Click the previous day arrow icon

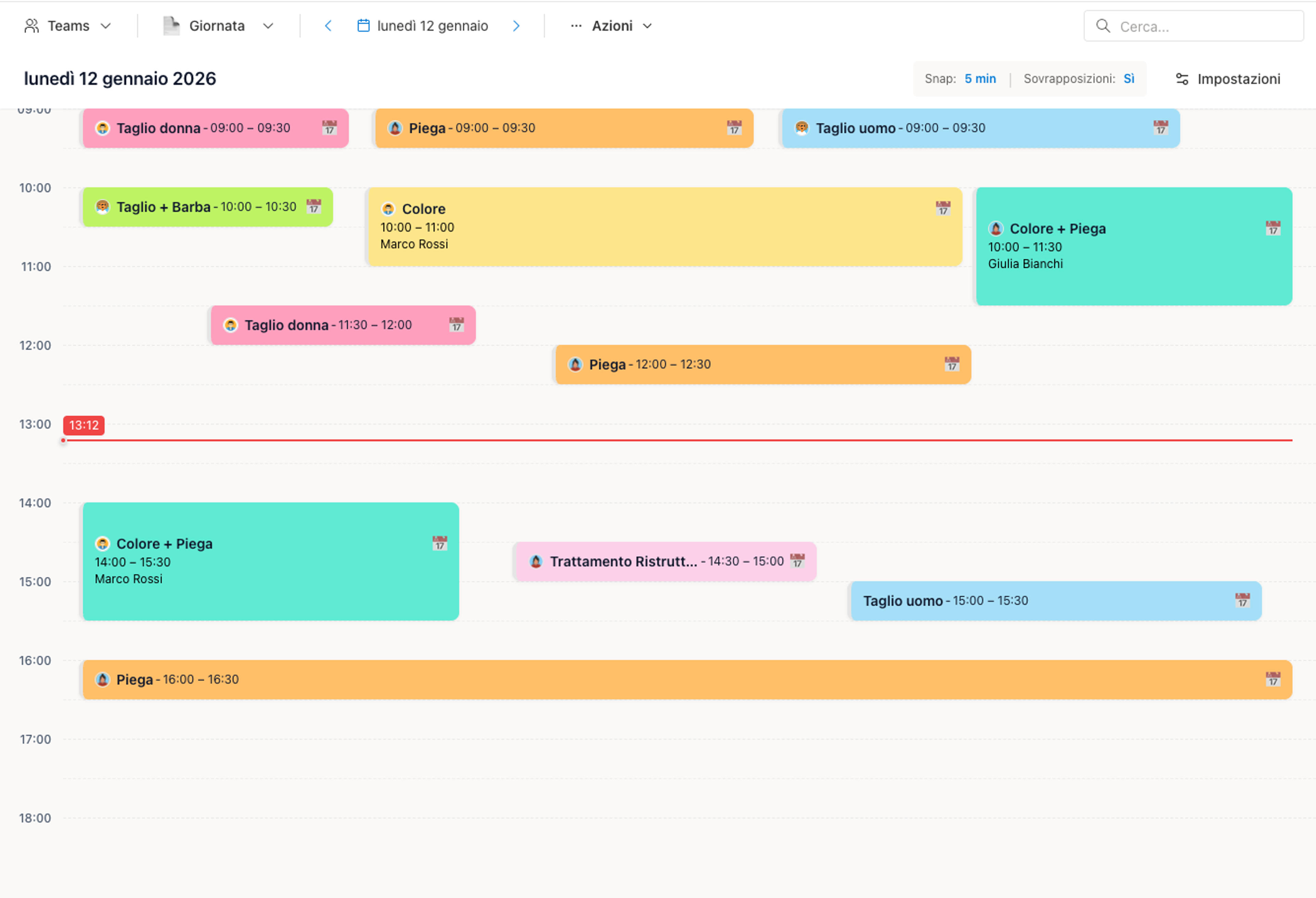coord(328,26)
